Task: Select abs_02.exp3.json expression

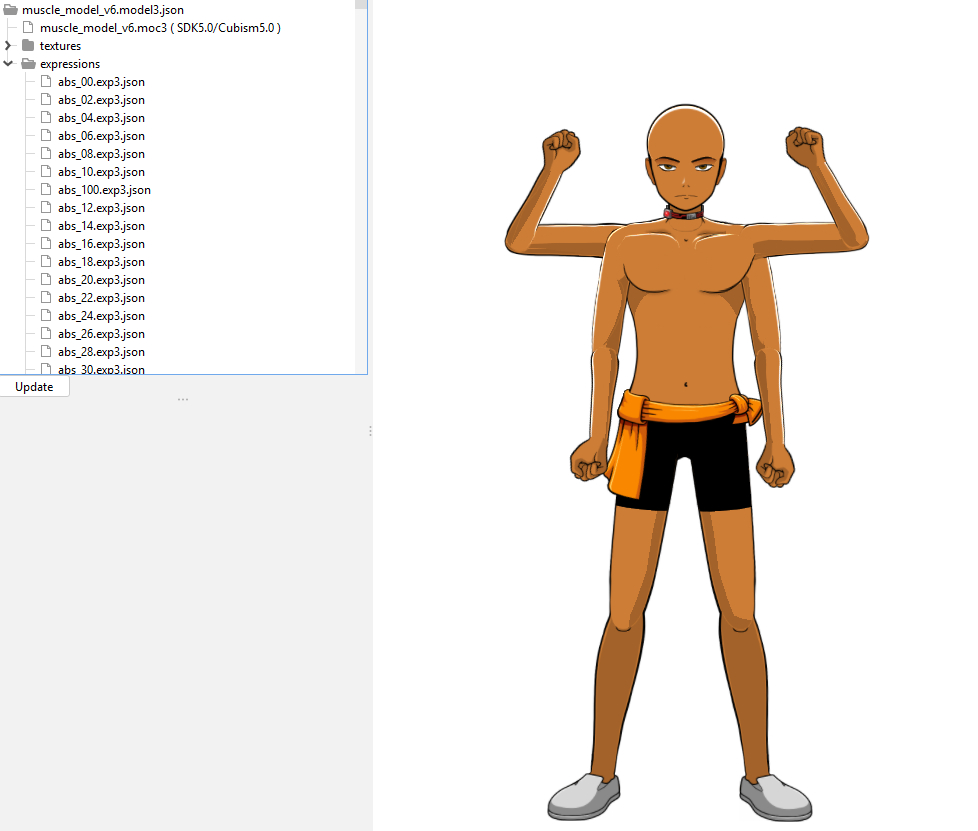Action: [x=101, y=100]
